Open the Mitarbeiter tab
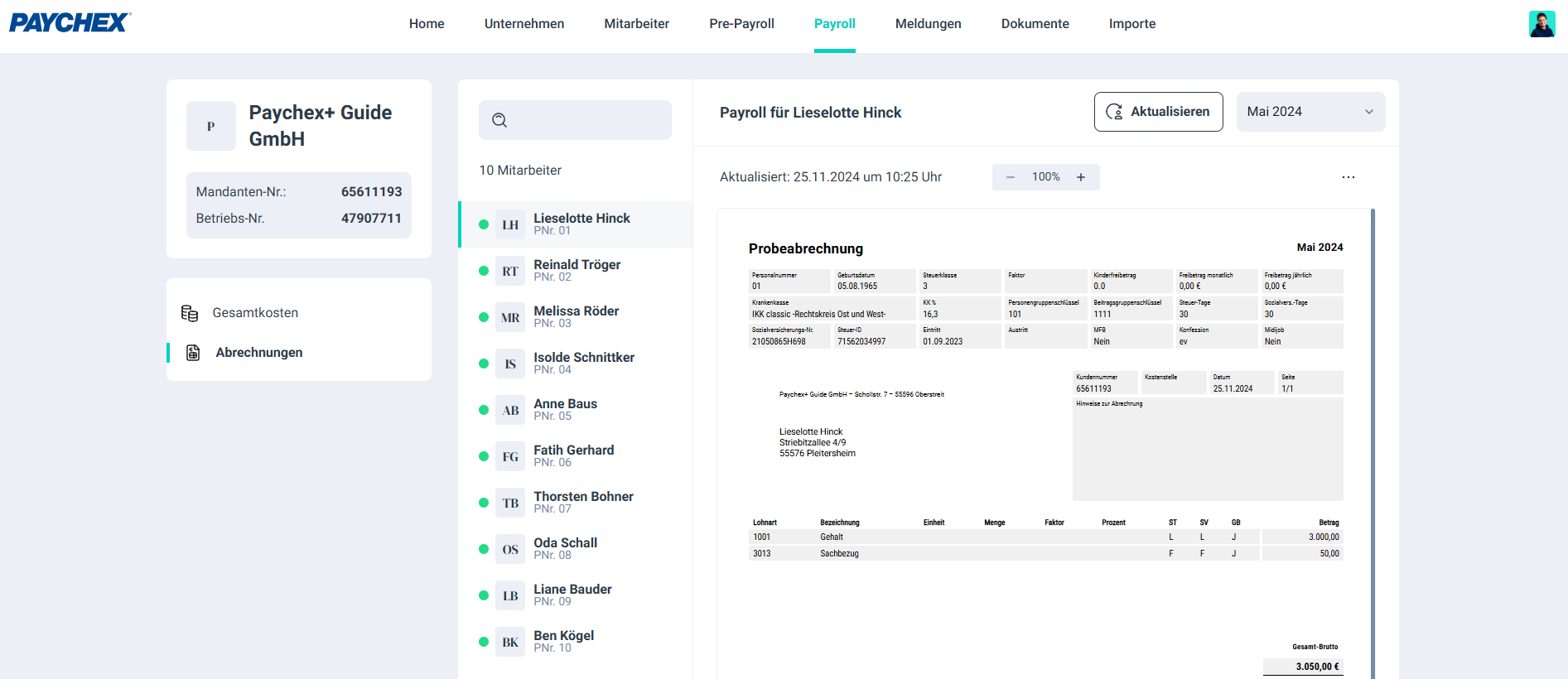Viewport: 1568px width, 679px height. click(636, 24)
